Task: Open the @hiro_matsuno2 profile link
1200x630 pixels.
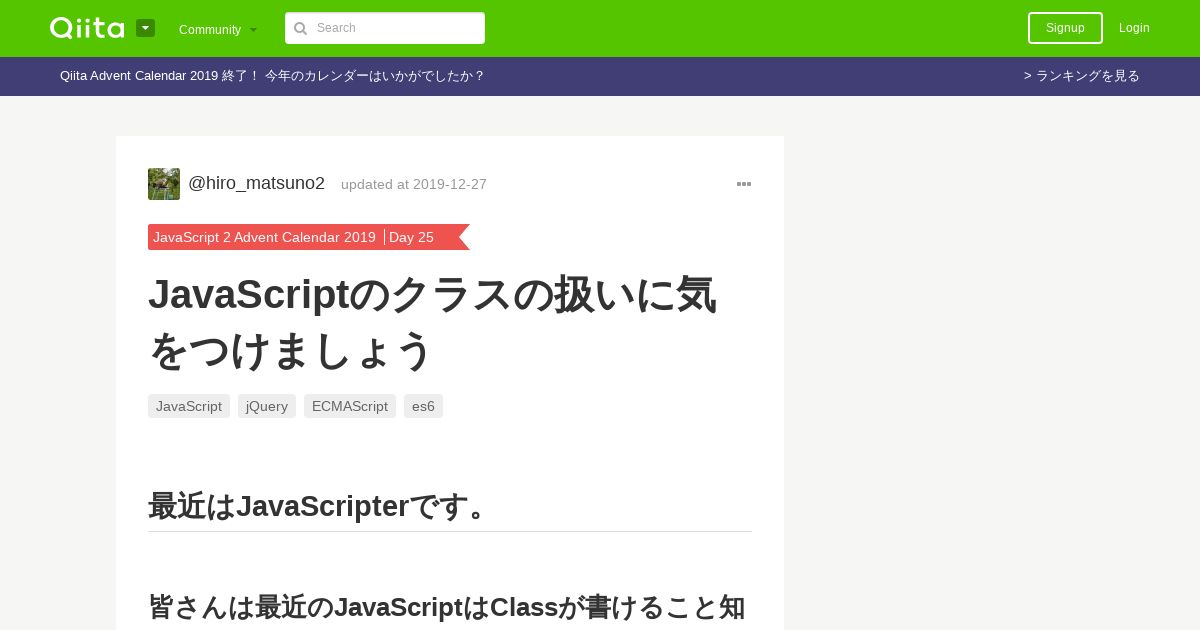Action: 256,183
